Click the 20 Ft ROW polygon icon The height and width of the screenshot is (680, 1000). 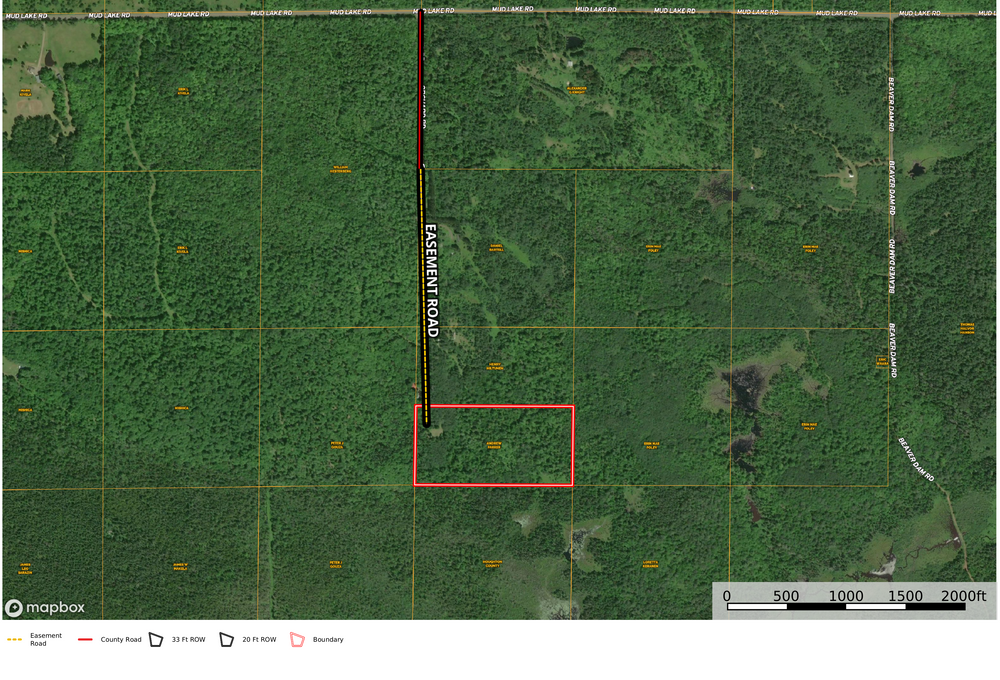pos(227,639)
